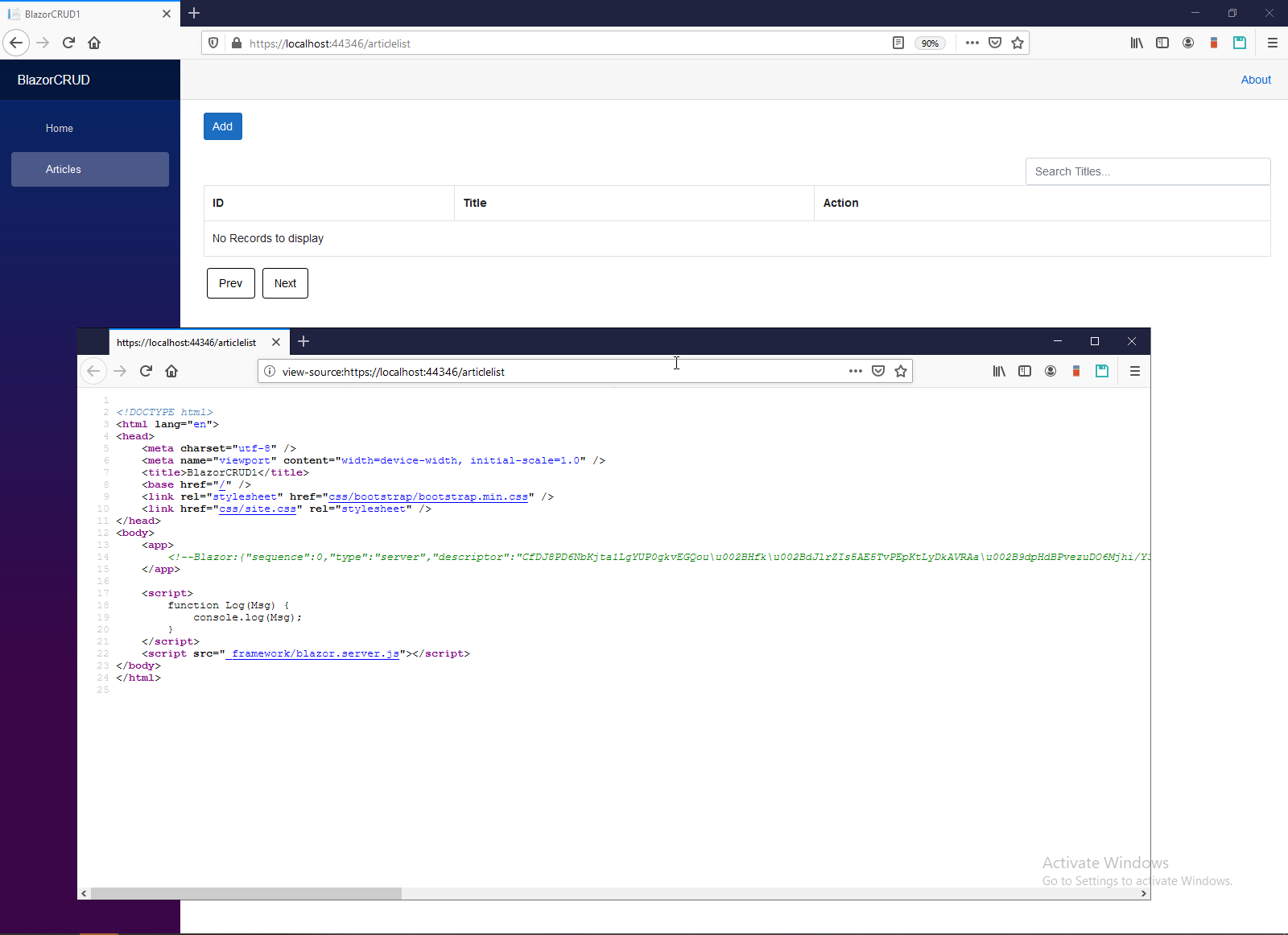The width and height of the screenshot is (1288, 935).
Task: Click the 'No Records to display' text
Action: [268, 238]
